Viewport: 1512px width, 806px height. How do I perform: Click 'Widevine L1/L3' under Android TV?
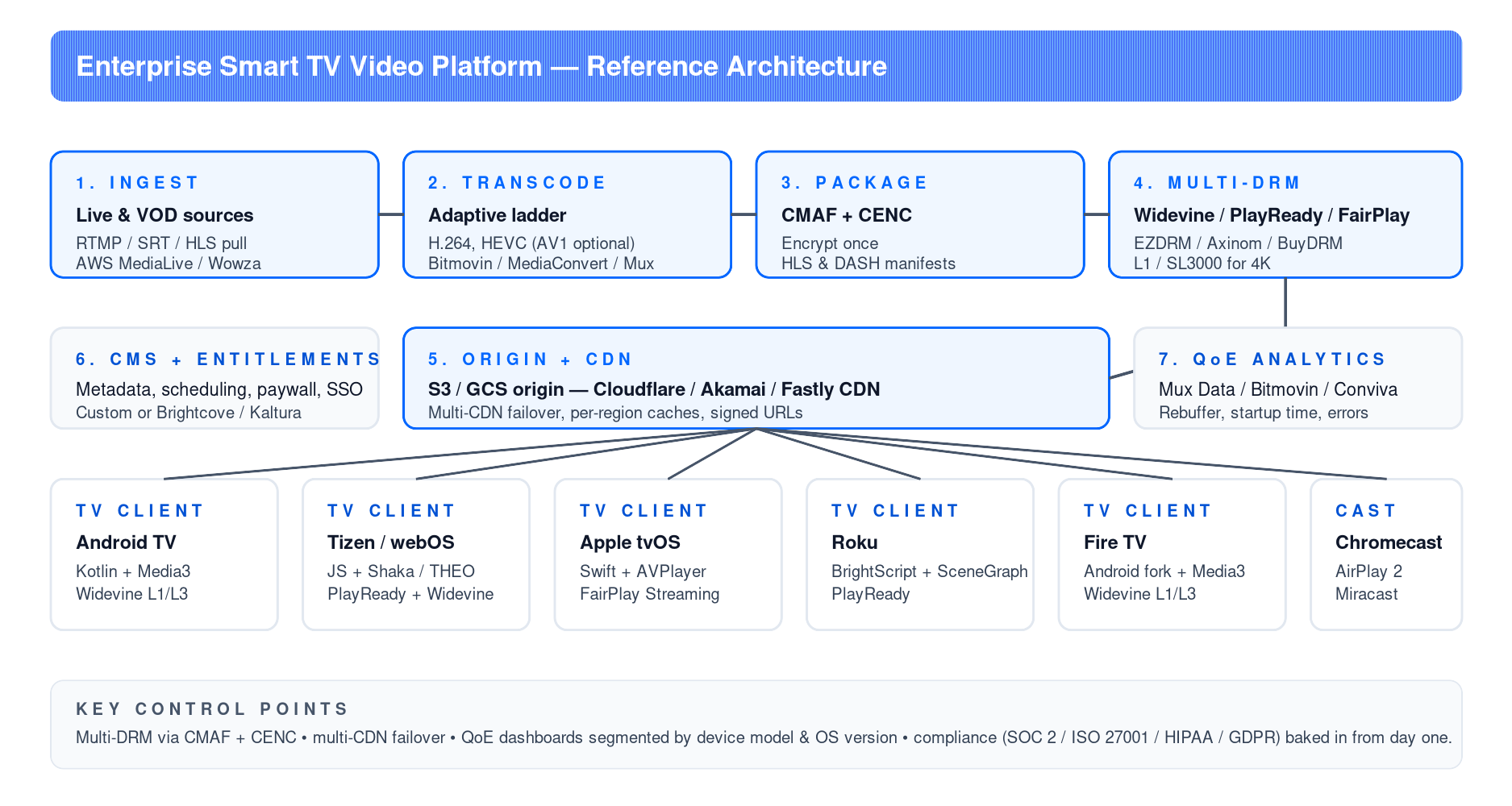pos(132,594)
